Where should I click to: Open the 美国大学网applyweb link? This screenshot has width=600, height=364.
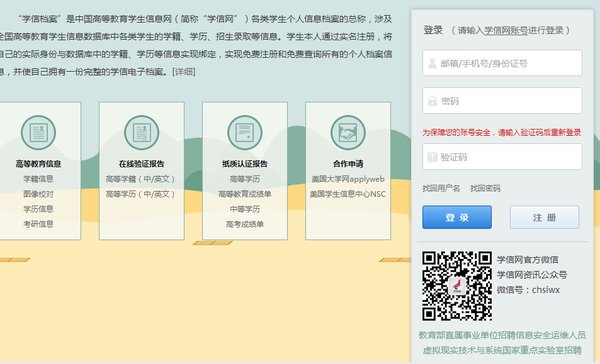pyautogui.click(x=348, y=179)
